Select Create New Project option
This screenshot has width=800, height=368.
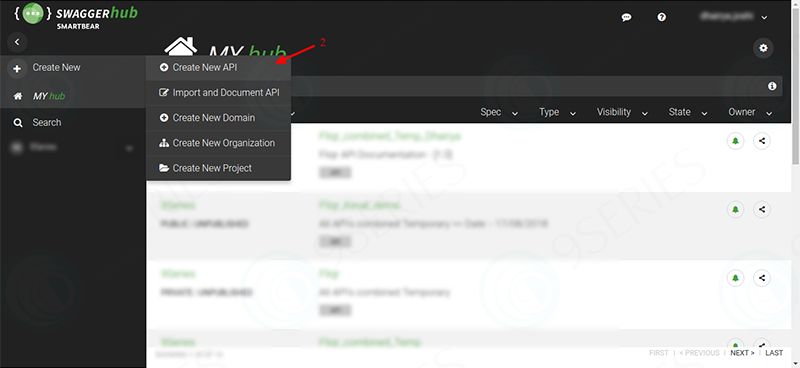coord(218,168)
